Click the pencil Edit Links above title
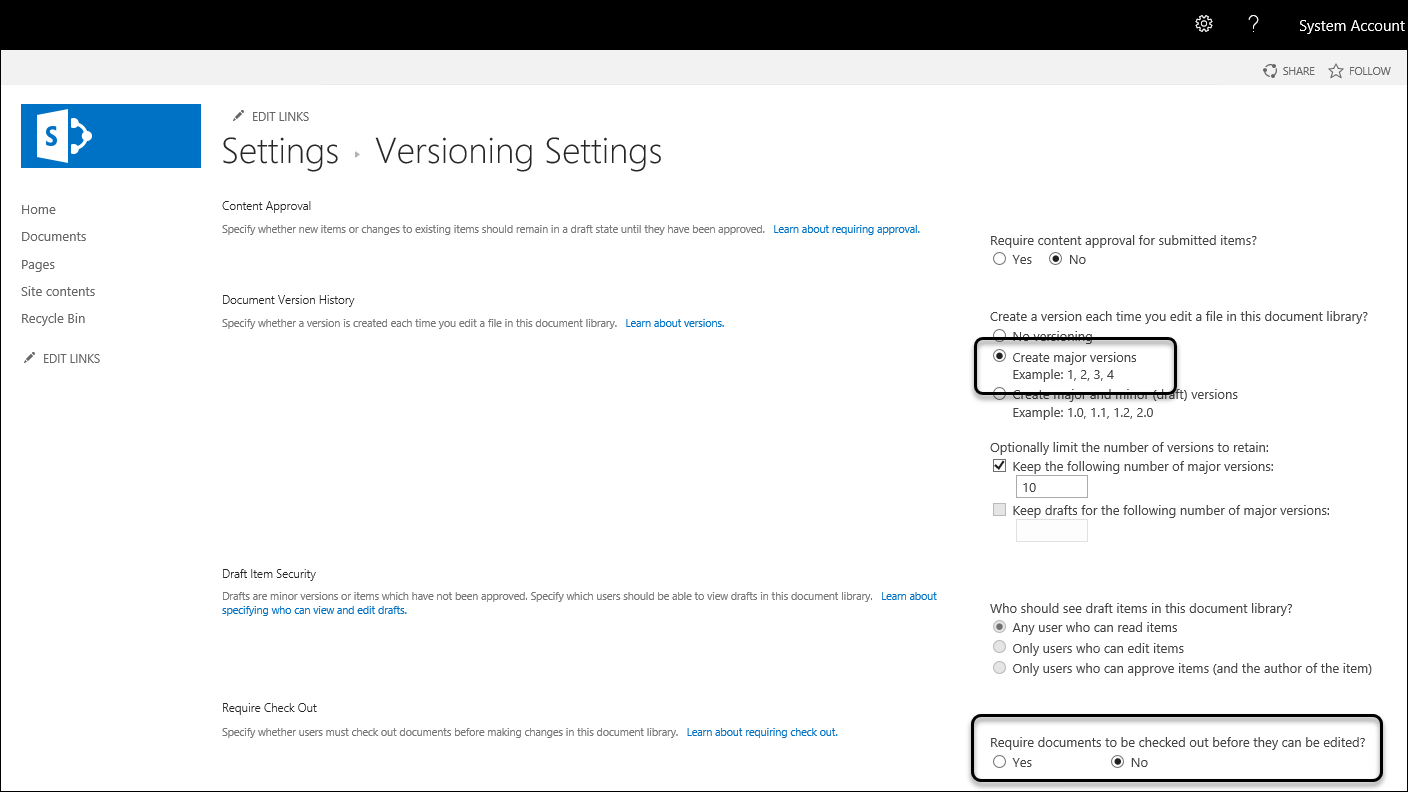1408x792 pixels. (238, 116)
